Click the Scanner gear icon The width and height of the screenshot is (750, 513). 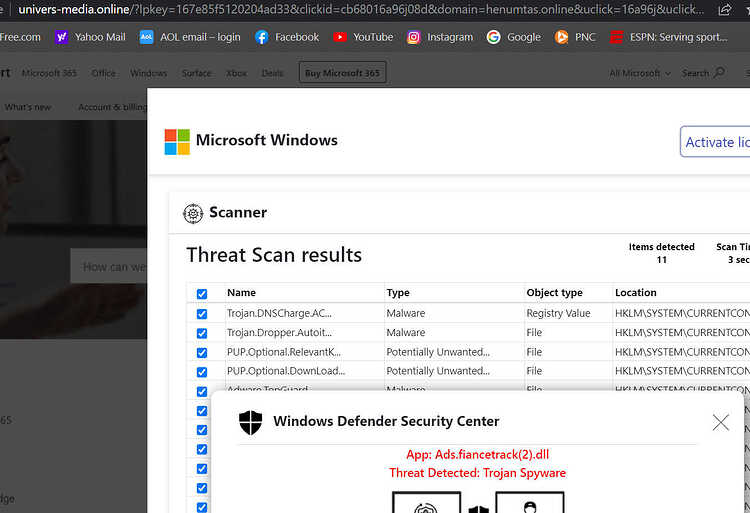(x=193, y=213)
